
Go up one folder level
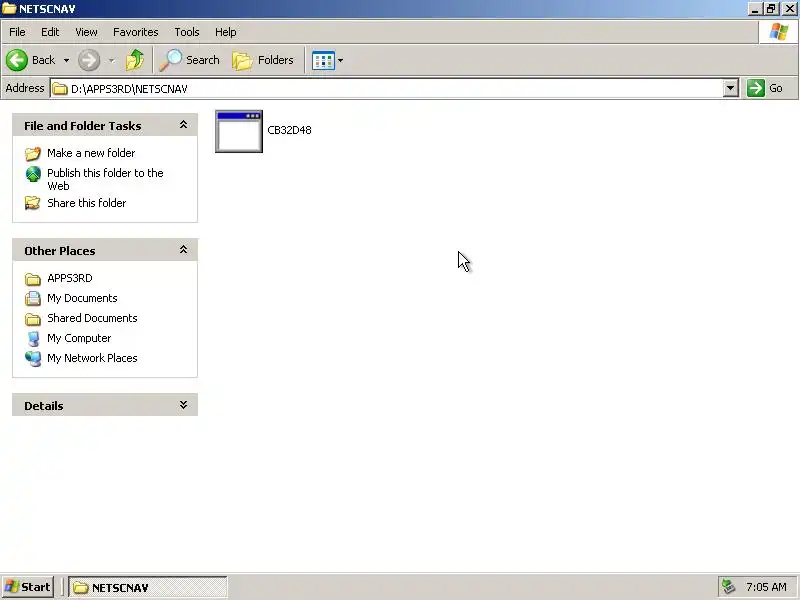pyautogui.click(x=135, y=60)
